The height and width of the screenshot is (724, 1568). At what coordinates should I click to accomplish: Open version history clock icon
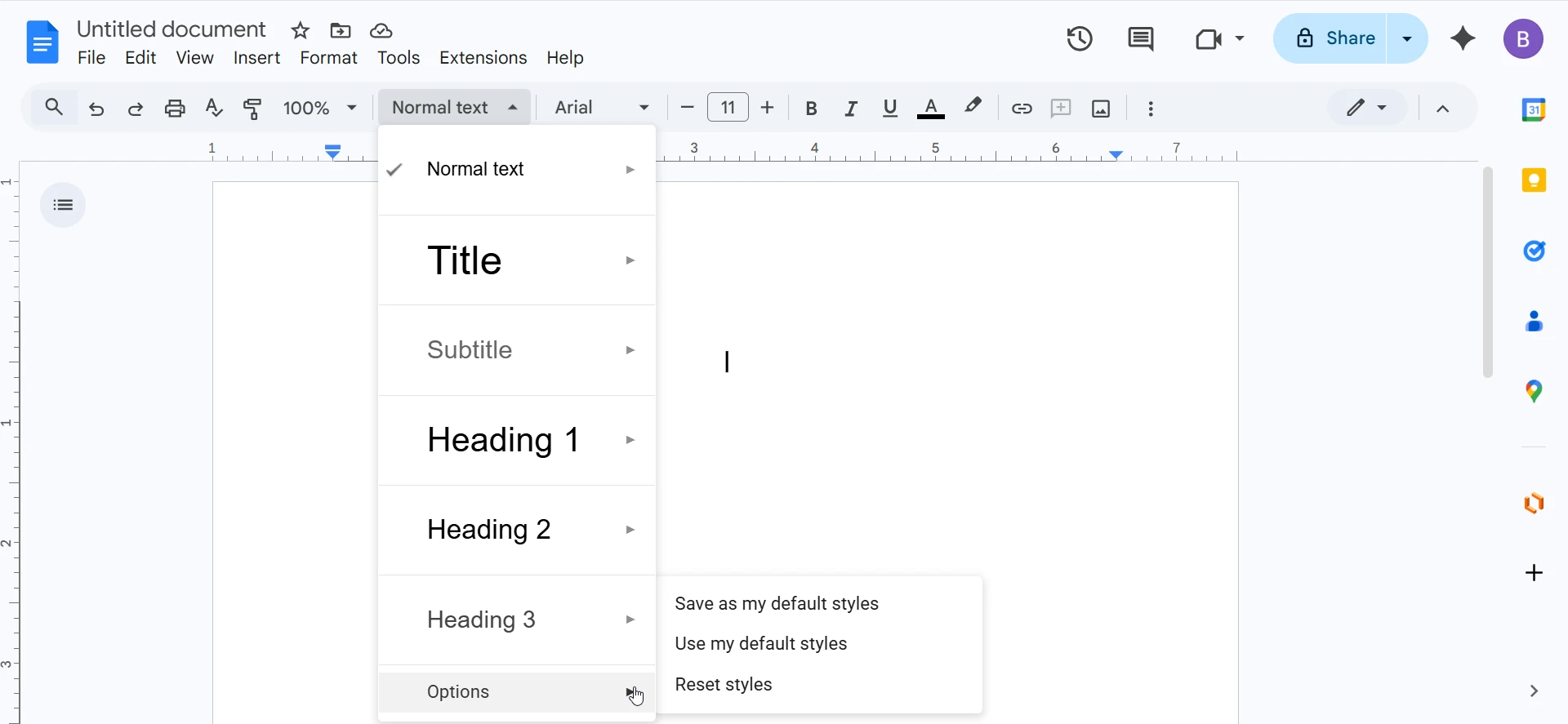click(x=1080, y=38)
